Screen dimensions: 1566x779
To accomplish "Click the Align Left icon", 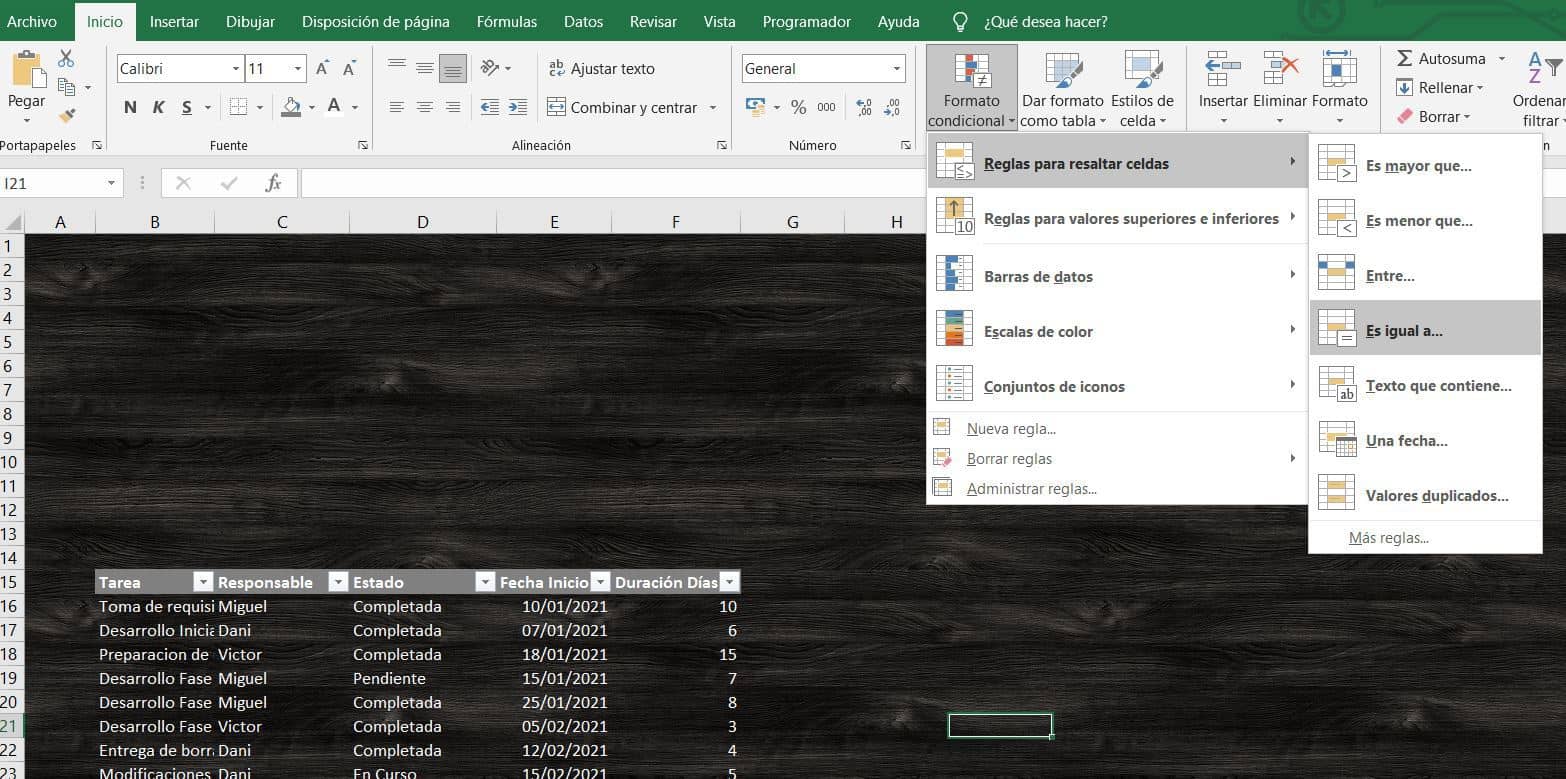I will point(397,107).
